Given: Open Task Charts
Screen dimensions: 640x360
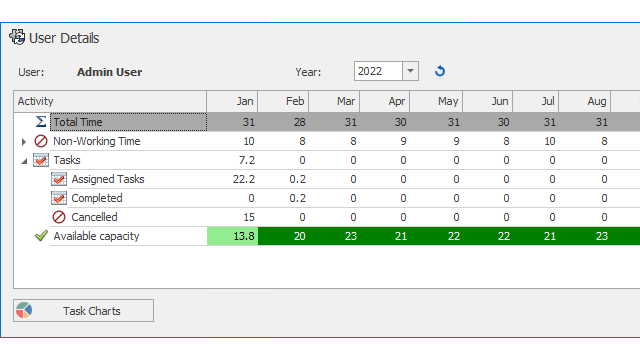Looking at the screenshot, I should click(x=84, y=311).
